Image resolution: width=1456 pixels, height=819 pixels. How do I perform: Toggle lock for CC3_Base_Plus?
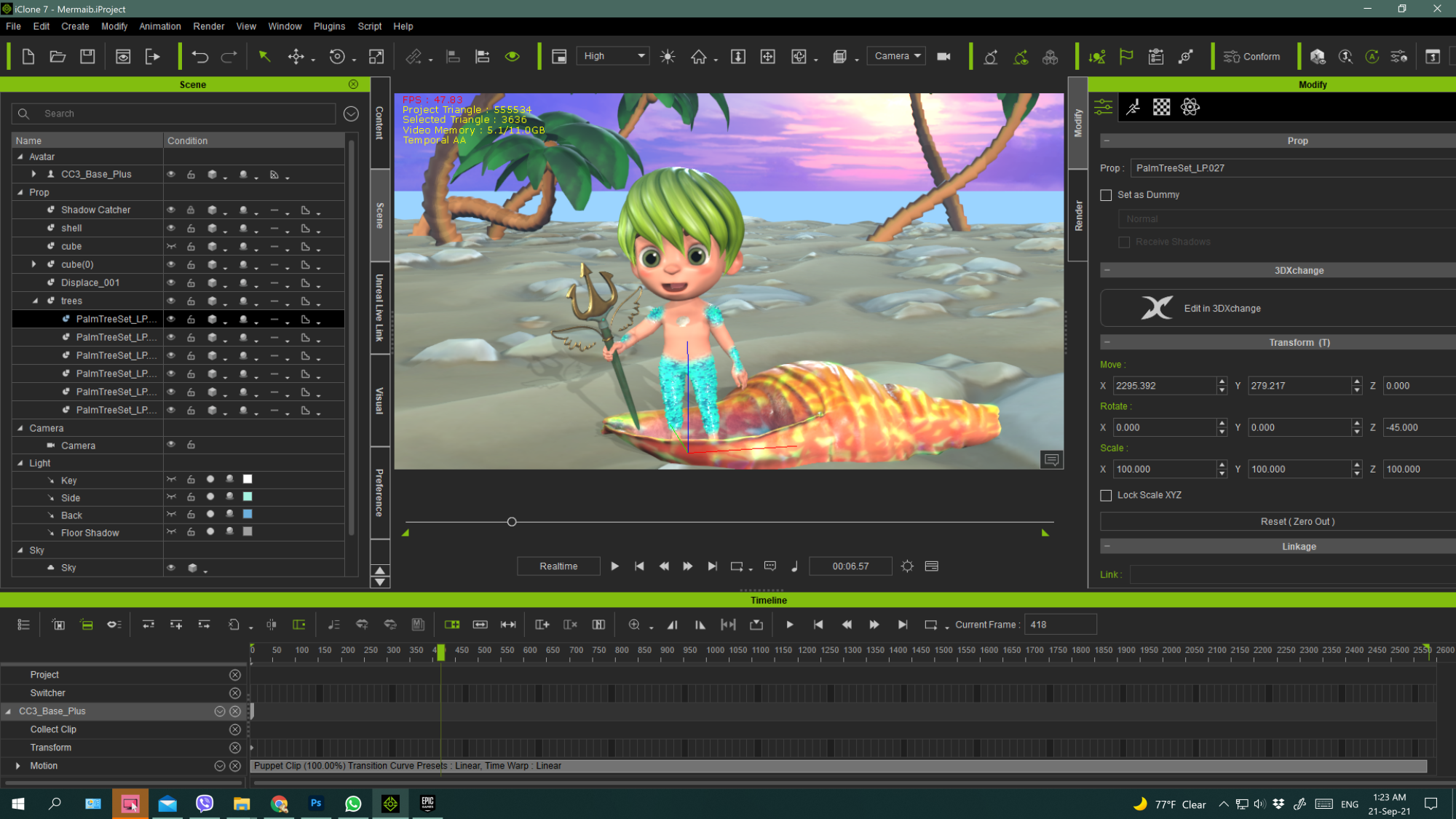tap(191, 175)
